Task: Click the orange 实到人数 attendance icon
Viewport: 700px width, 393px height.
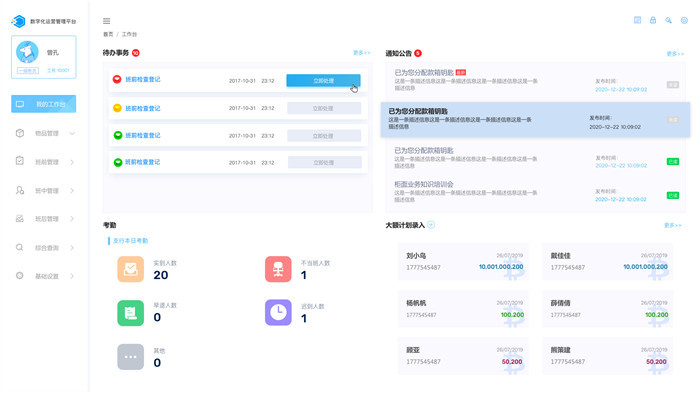Action: pos(130,269)
